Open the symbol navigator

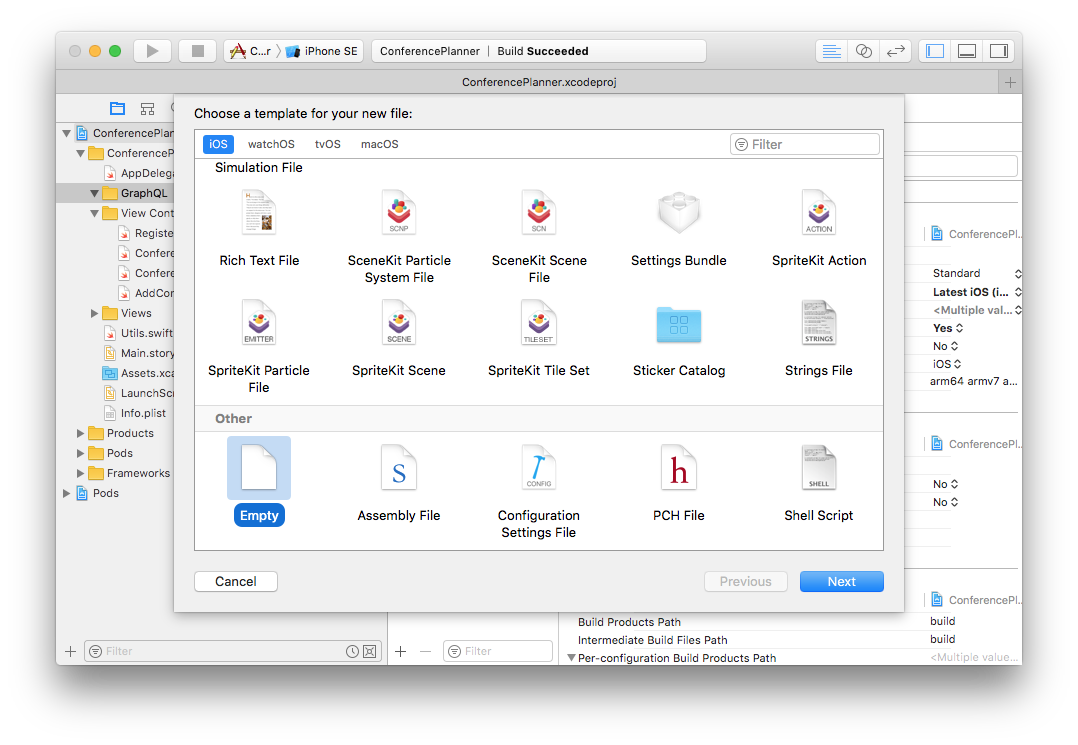[x=147, y=109]
